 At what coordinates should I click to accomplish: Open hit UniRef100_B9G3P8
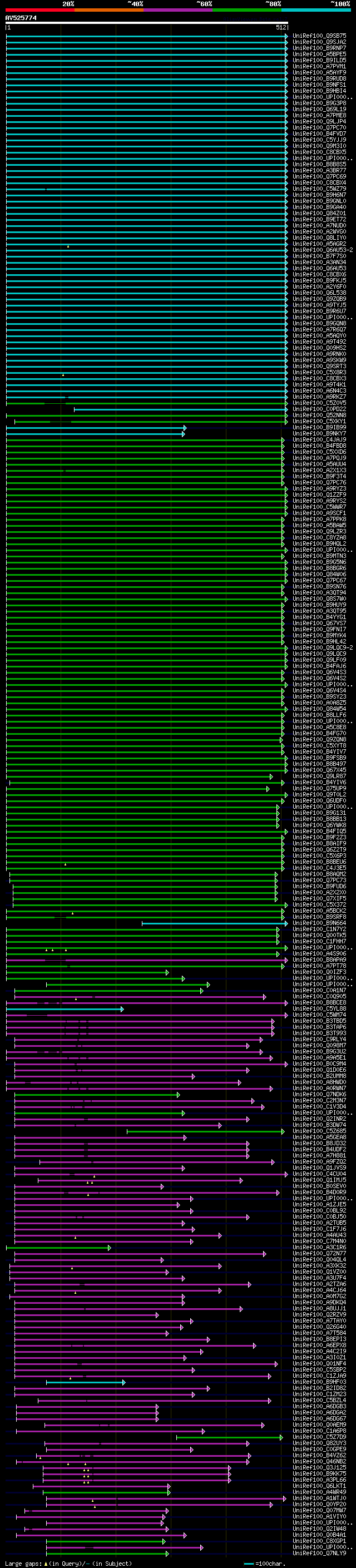coord(319,103)
